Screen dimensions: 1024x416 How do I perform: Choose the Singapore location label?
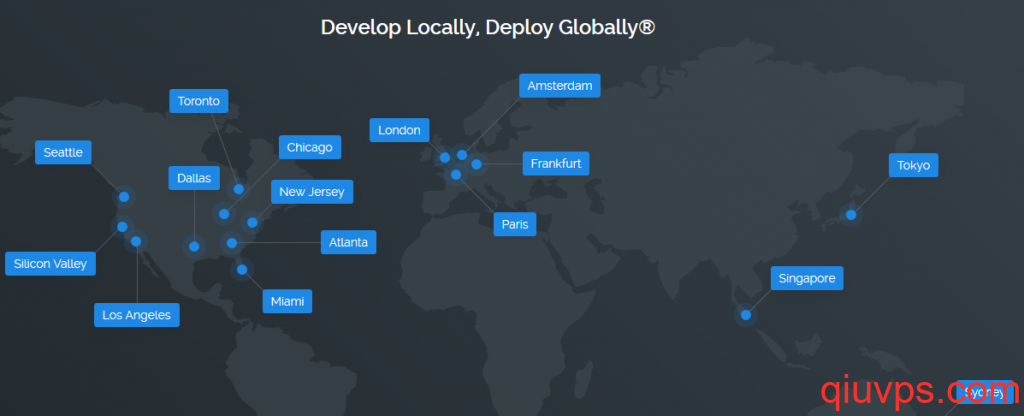pyautogui.click(x=807, y=278)
